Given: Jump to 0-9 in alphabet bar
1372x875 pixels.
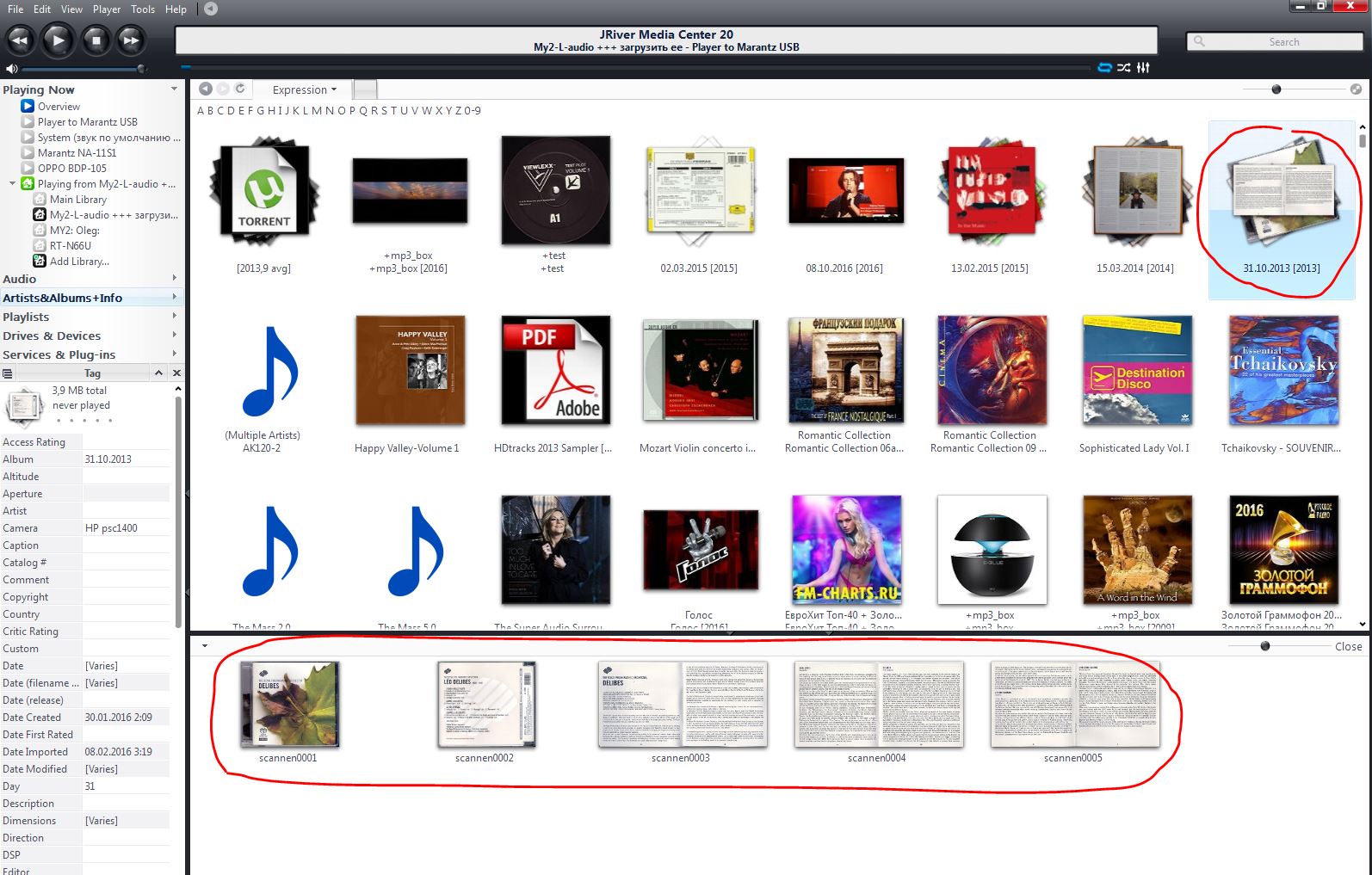Looking at the screenshot, I should coord(473,110).
